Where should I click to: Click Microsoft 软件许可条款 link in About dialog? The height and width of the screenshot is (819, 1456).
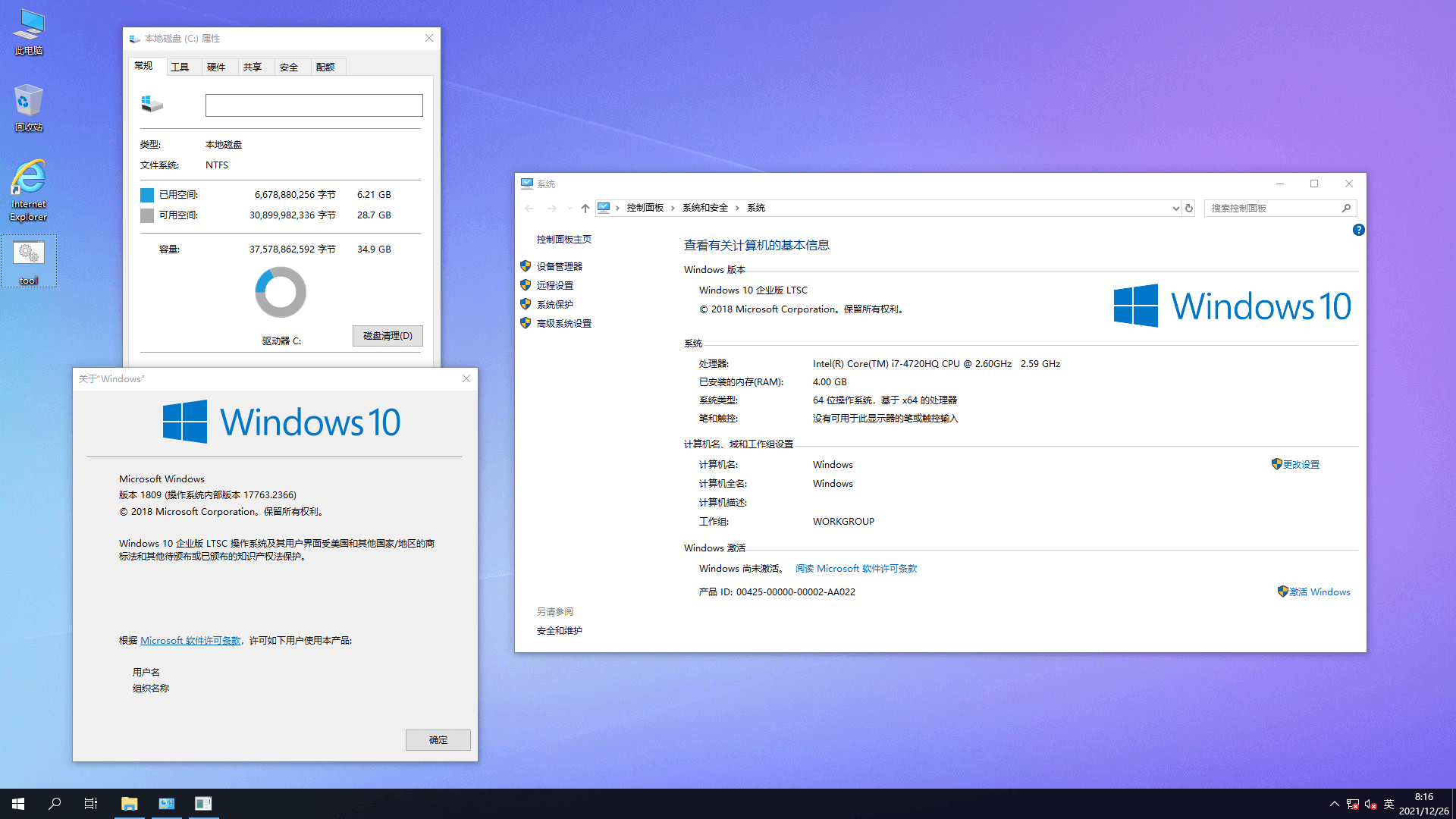[190, 641]
